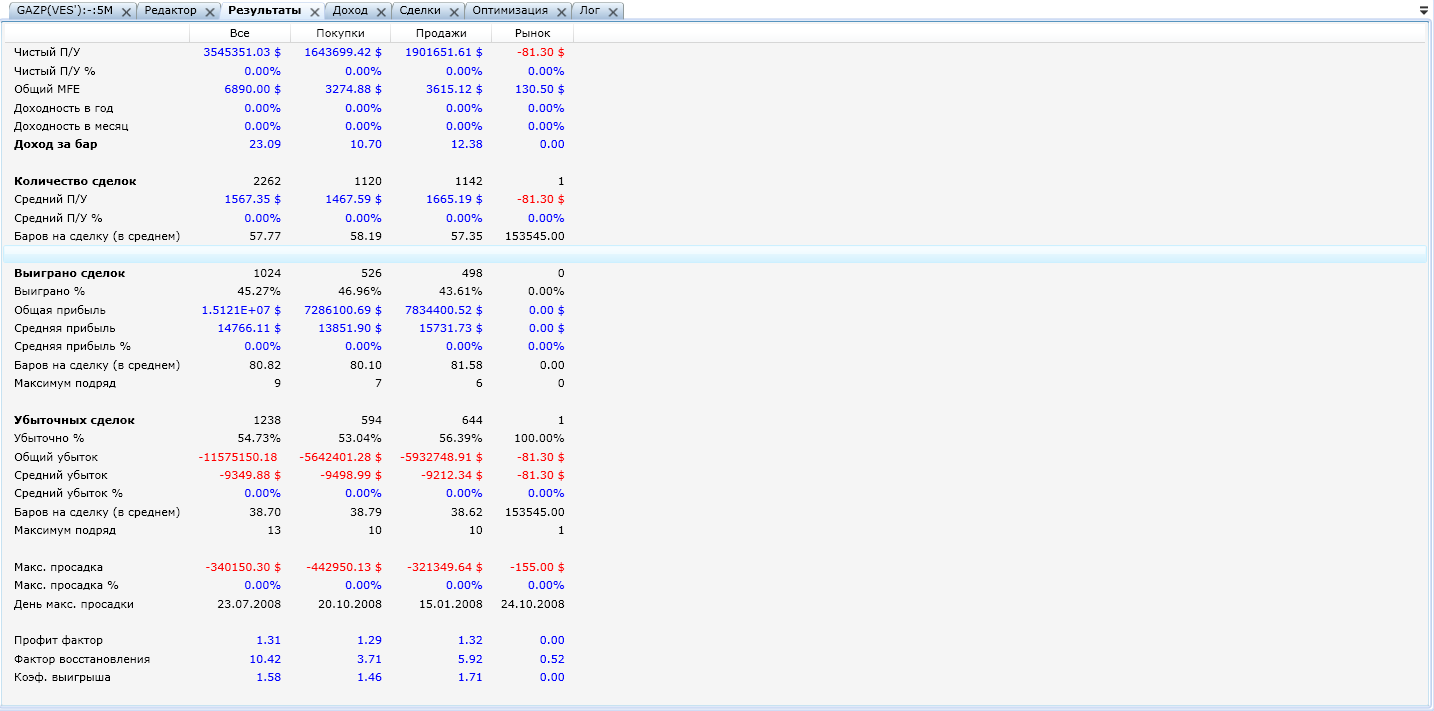
Task: Open the tab list dropdown arrow
Action: coord(1423,10)
